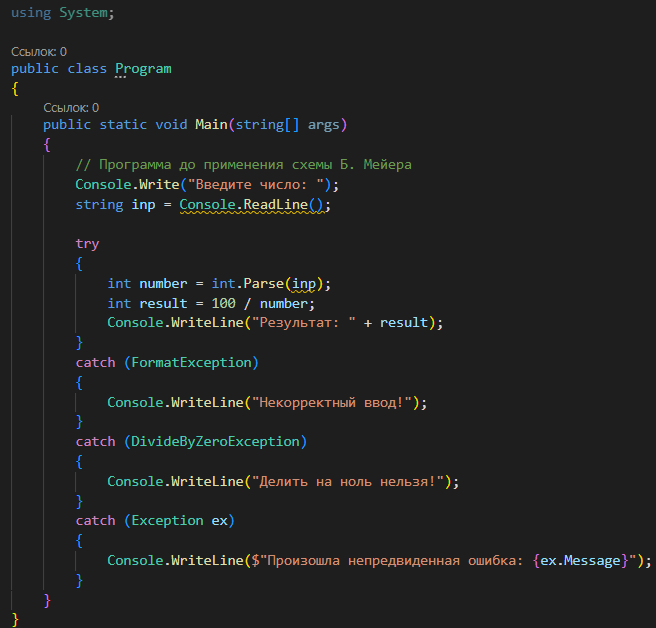
Task: Click the underlined 'inp' argument inside Parse
Action: (304, 284)
